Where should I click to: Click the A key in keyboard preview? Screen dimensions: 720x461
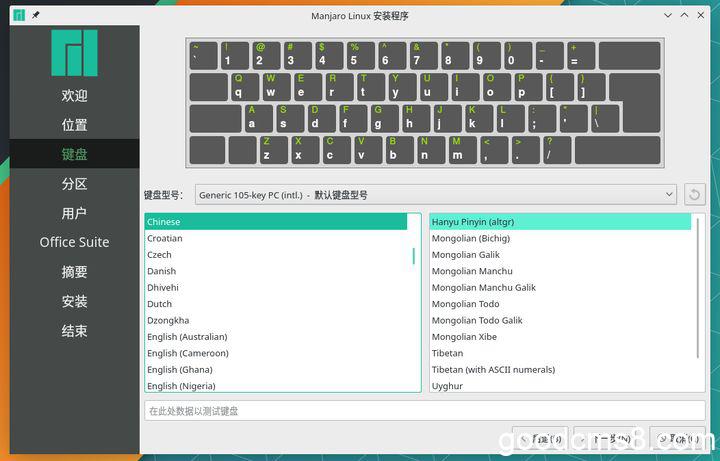pos(259,118)
